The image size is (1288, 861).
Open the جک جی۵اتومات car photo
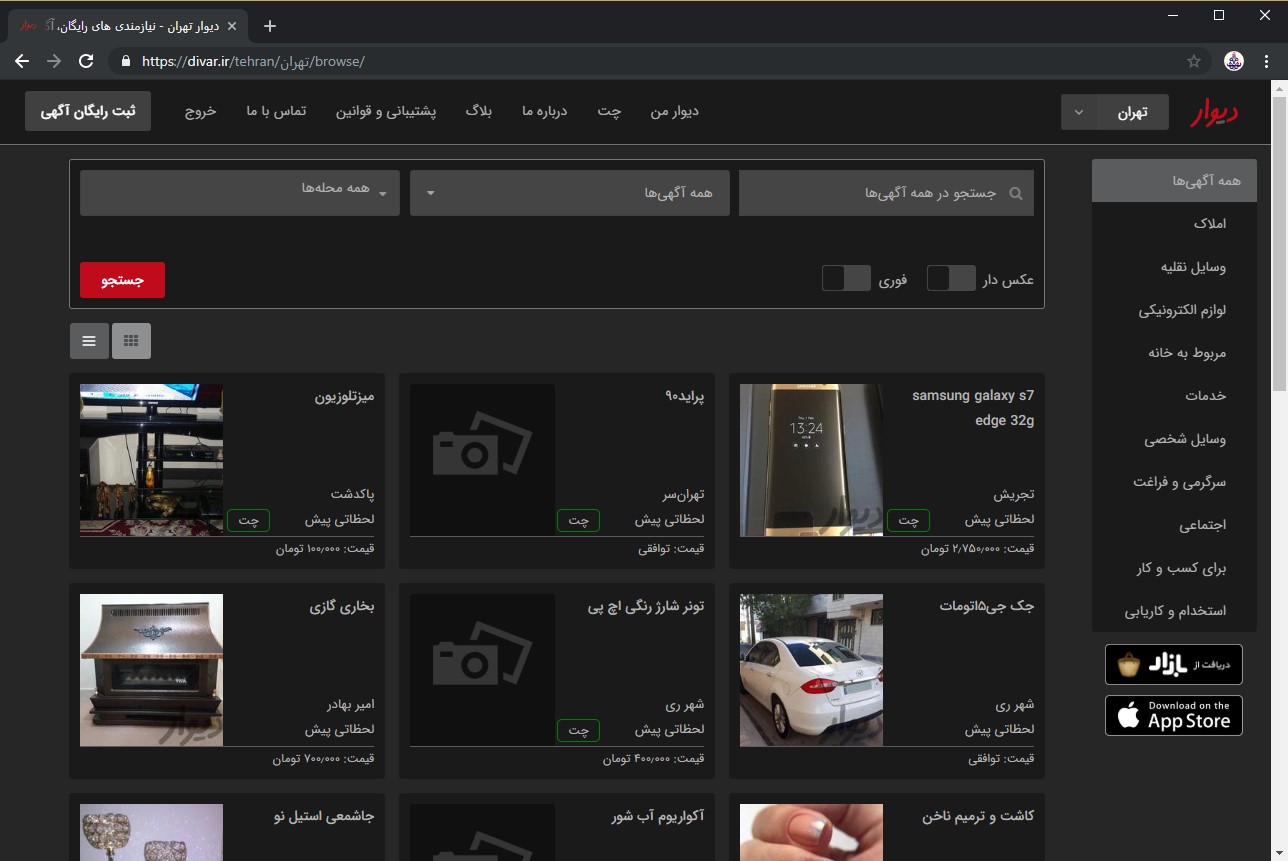(x=811, y=670)
